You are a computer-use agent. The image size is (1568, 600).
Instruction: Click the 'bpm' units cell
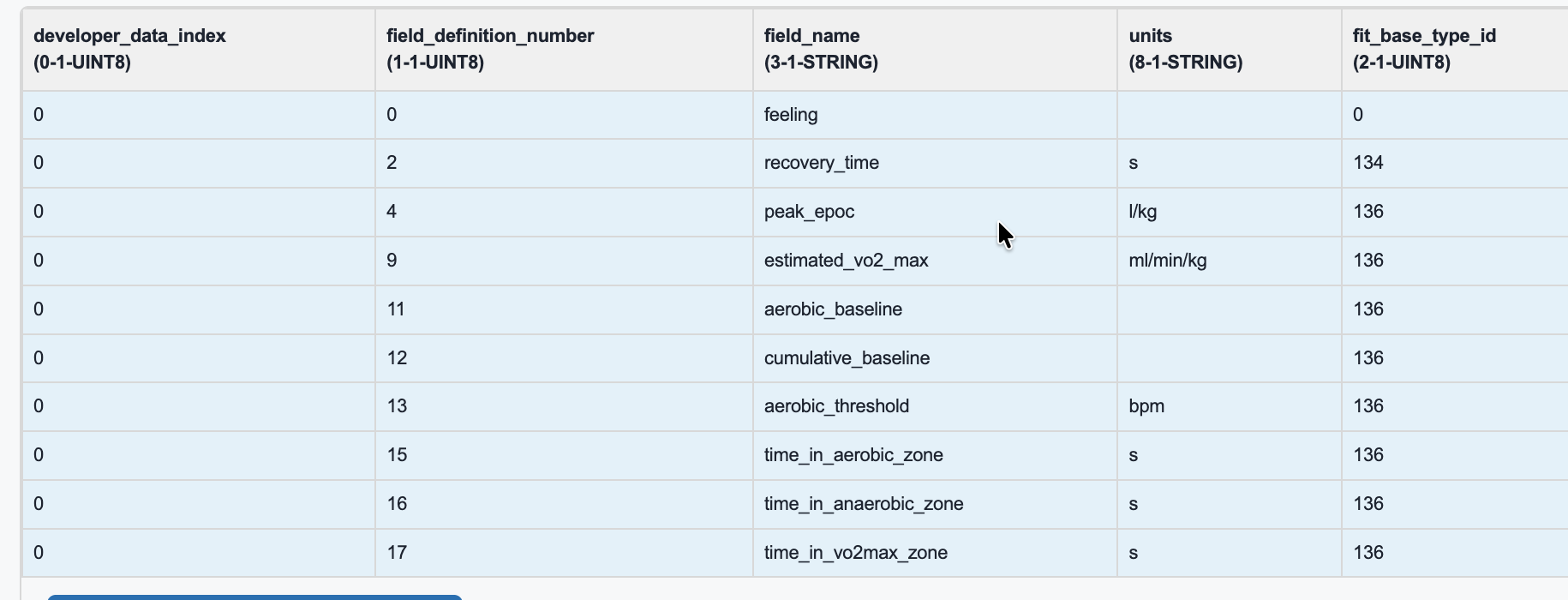point(1146,406)
